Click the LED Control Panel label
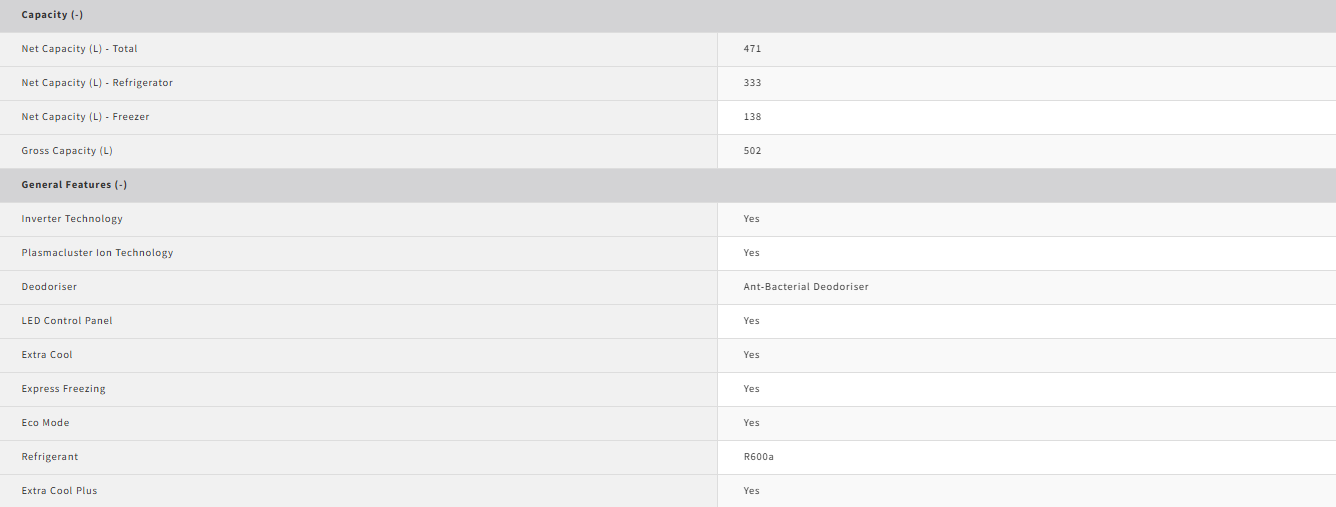The width and height of the screenshot is (1336, 507). (x=67, y=321)
